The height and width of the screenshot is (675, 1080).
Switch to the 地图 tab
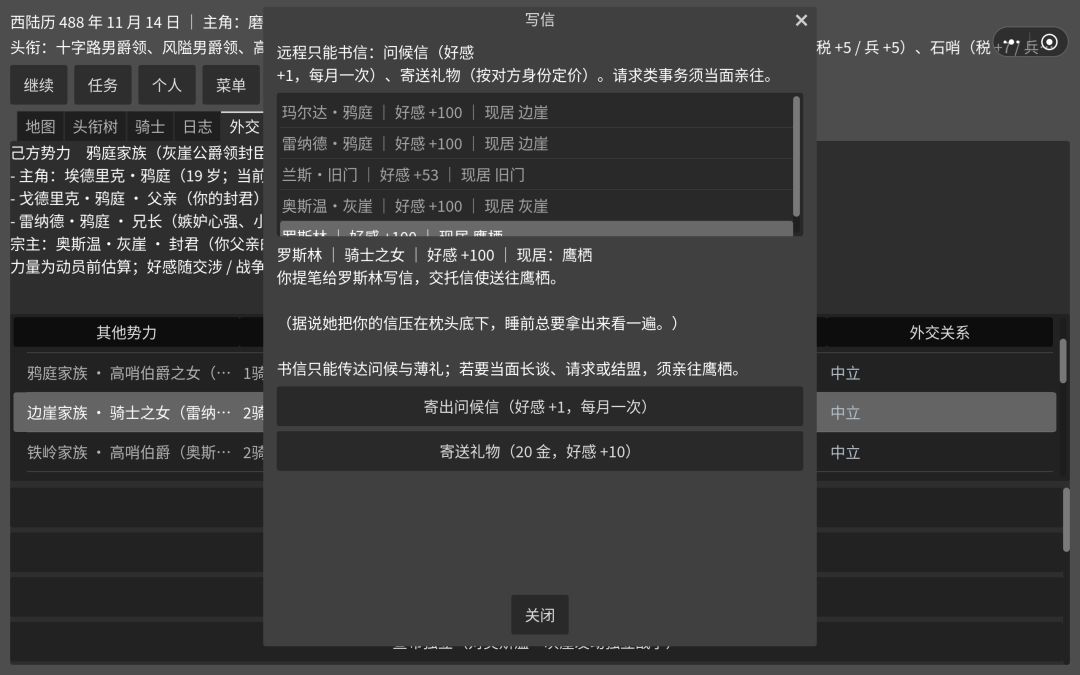(x=40, y=127)
